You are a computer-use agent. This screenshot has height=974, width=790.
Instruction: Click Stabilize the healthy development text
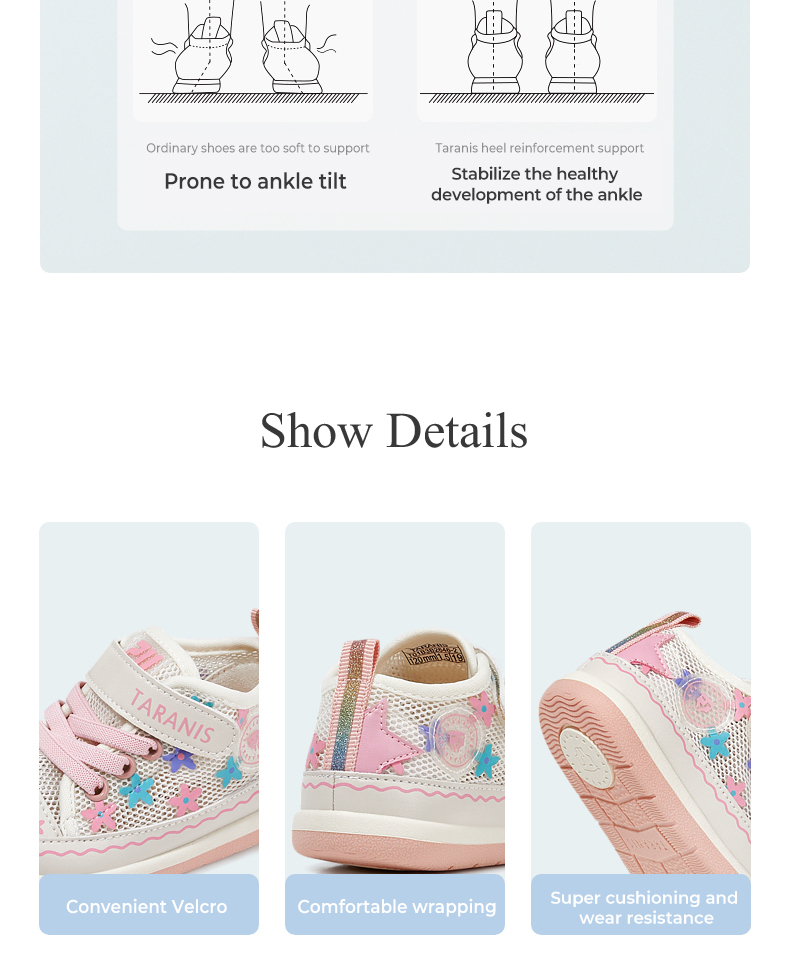[536, 184]
